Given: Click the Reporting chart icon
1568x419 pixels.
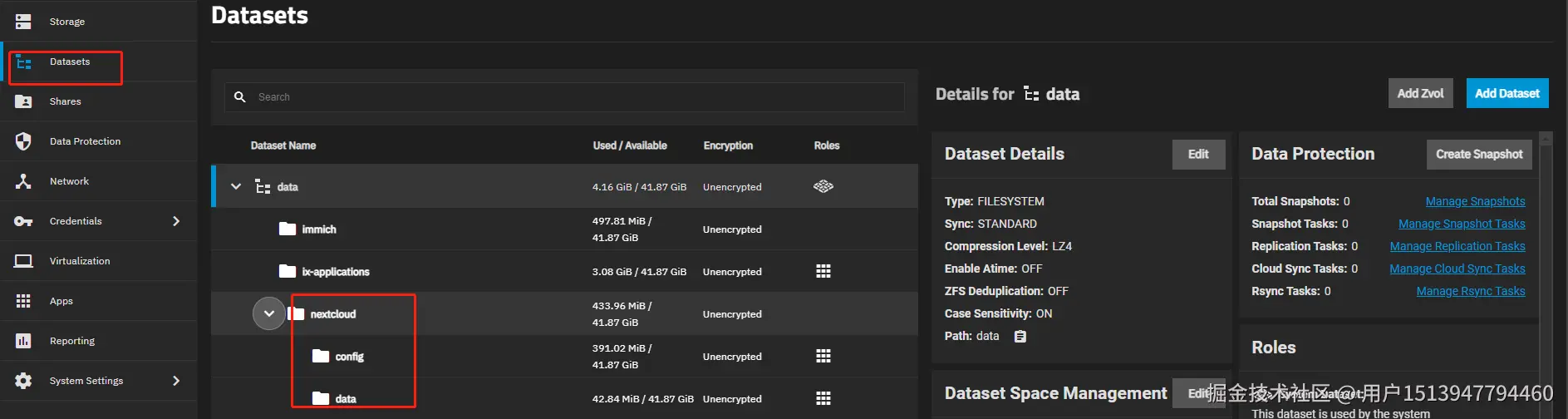Looking at the screenshot, I should [x=23, y=341].
